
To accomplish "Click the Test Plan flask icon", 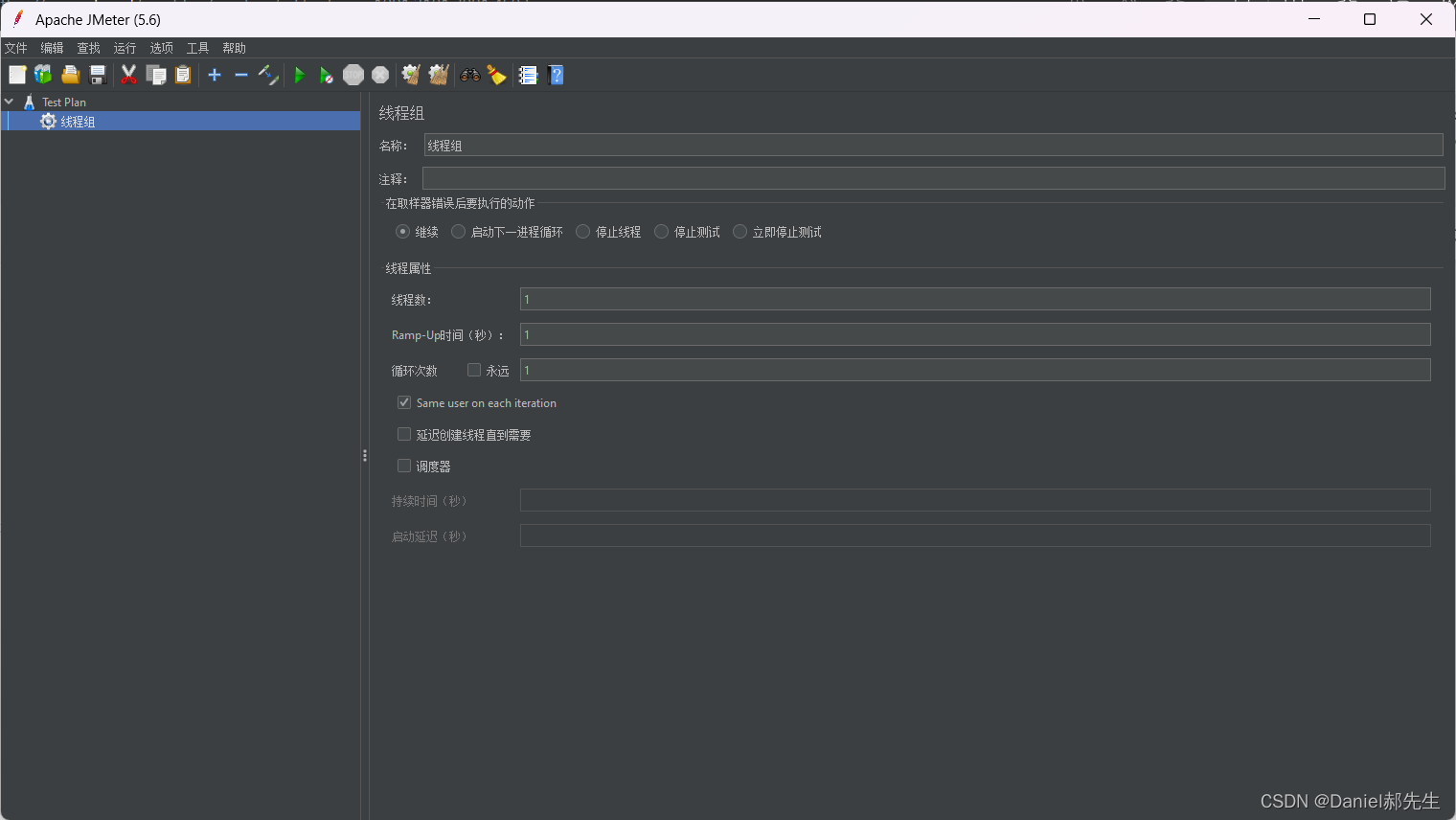I will (x=30, y=102).
